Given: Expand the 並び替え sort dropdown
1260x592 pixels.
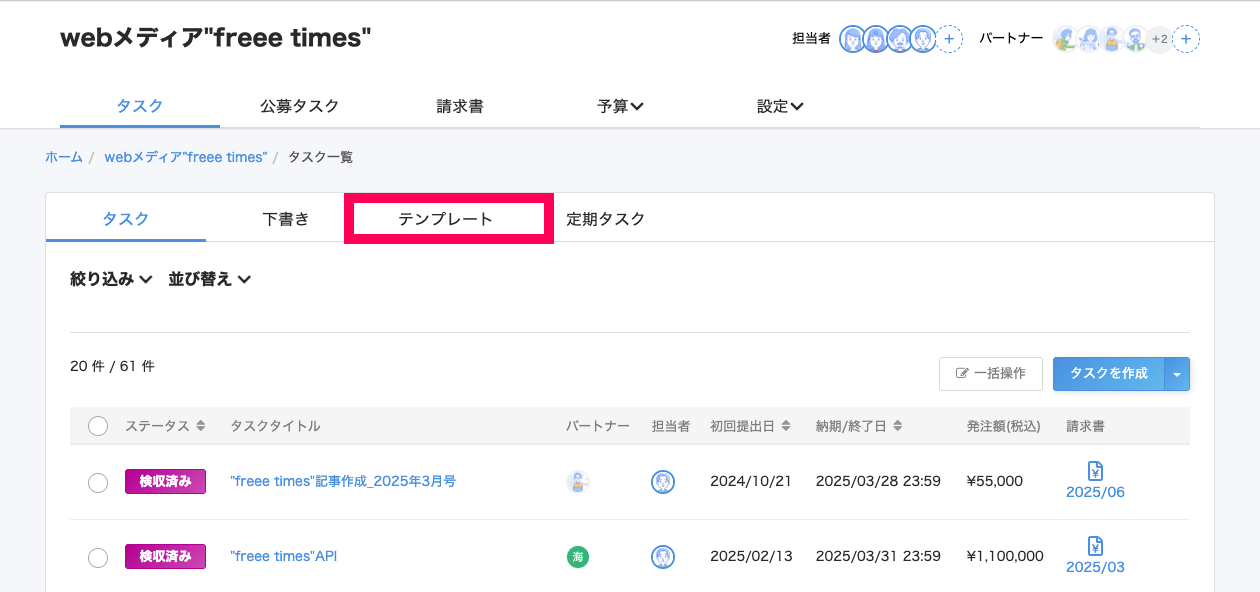Looking at the screenshot, I should tap(209, 279).
